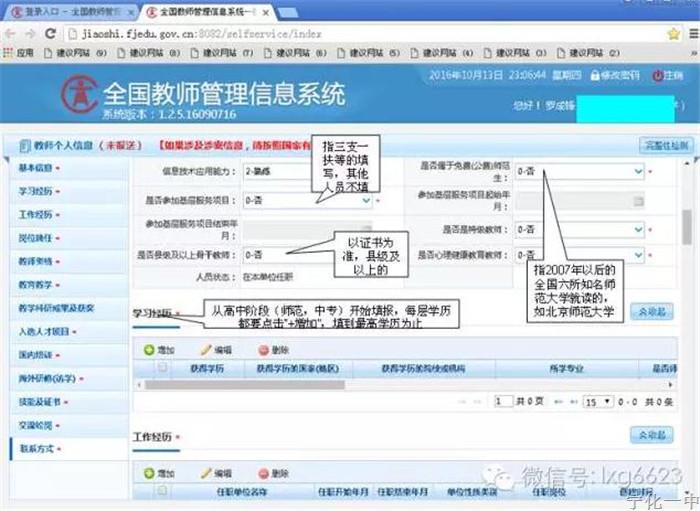Screen dimensions: 700x511
Task: Open calendar picker for 参加基层服务项目起始年月
Action: coord(638,201)
